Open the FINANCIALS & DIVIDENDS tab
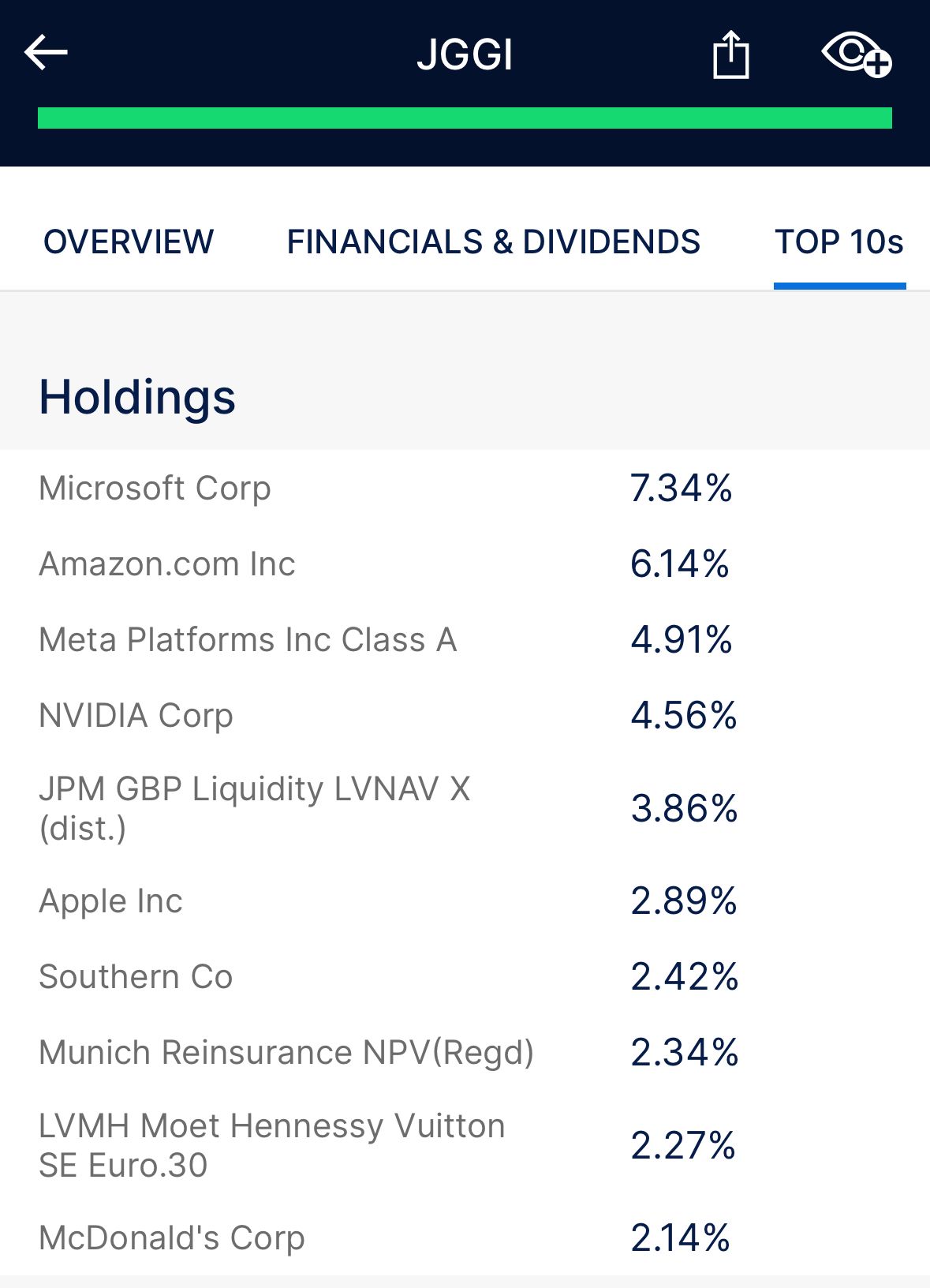Image resolution: width=930 pixels, height=1288 pixels. [493, 241]
